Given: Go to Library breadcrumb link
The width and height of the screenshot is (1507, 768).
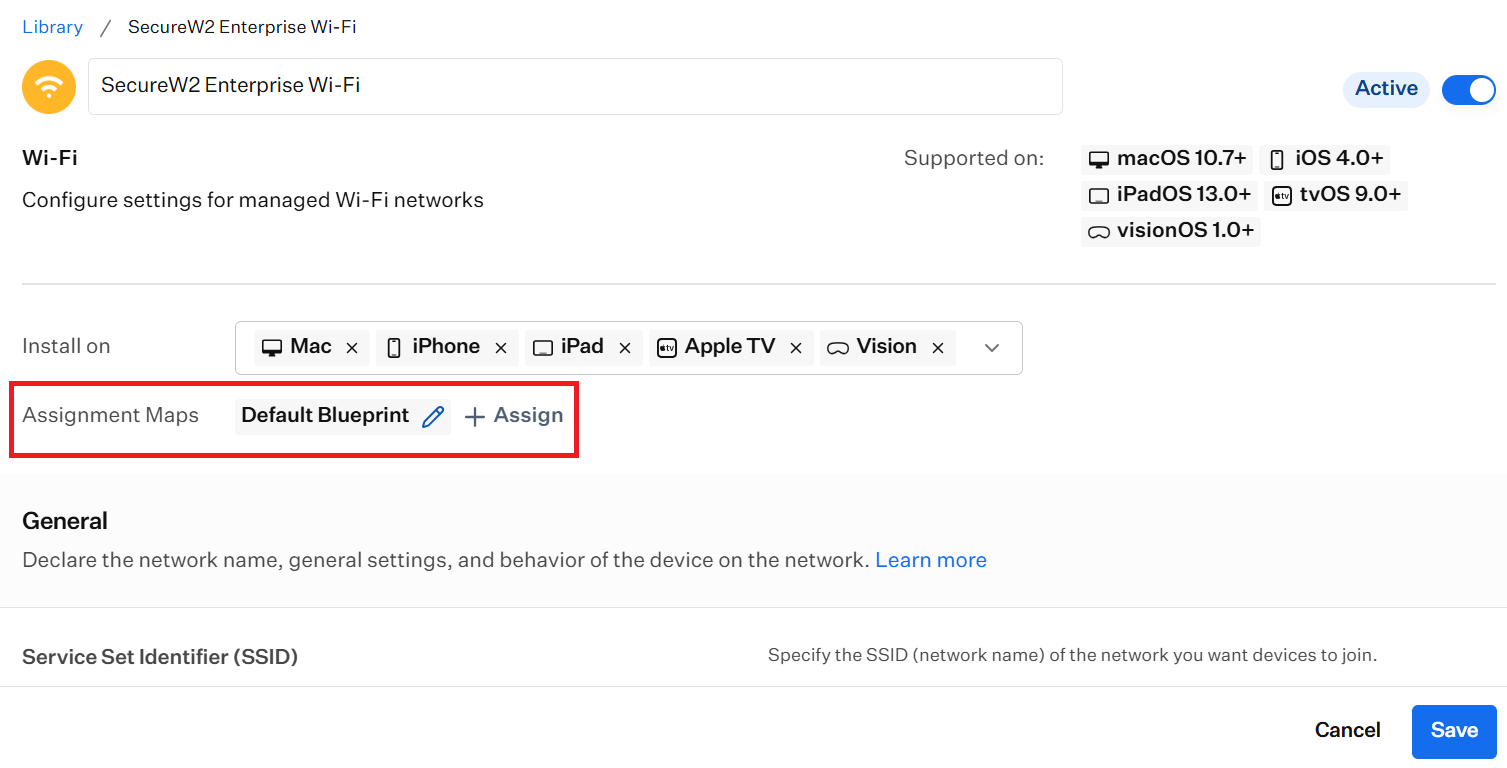Looking at the screenshot, I should click(x=52, y=27).
